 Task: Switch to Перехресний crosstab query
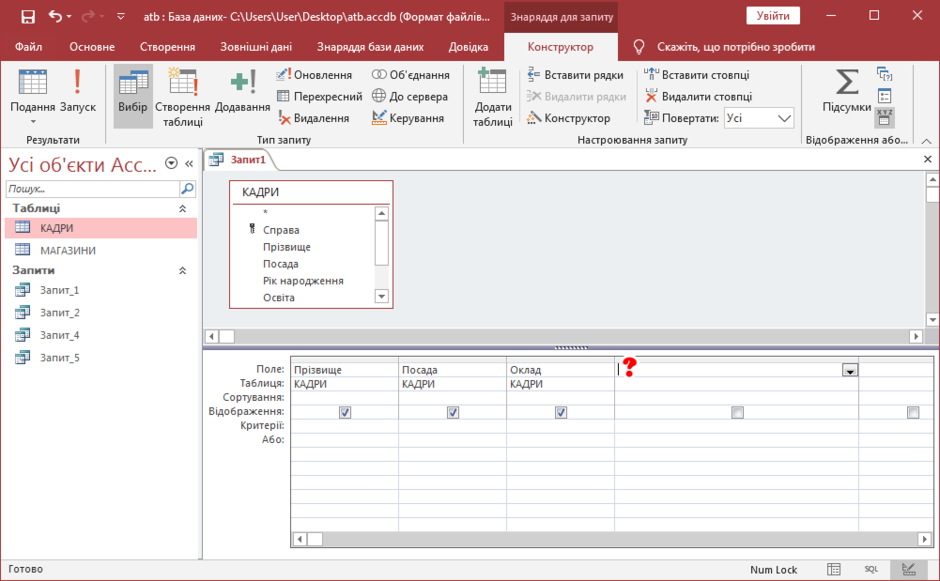(320, 97)
